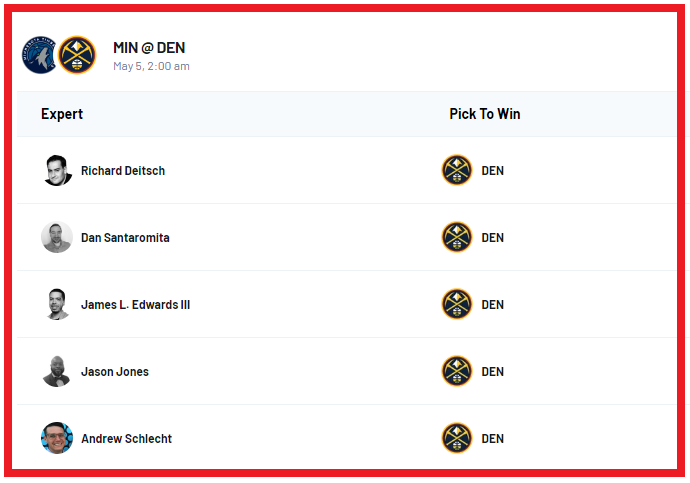Click the Pick To Win column header
The width and height of the screenshot is (690, 483).
point(485,114)
